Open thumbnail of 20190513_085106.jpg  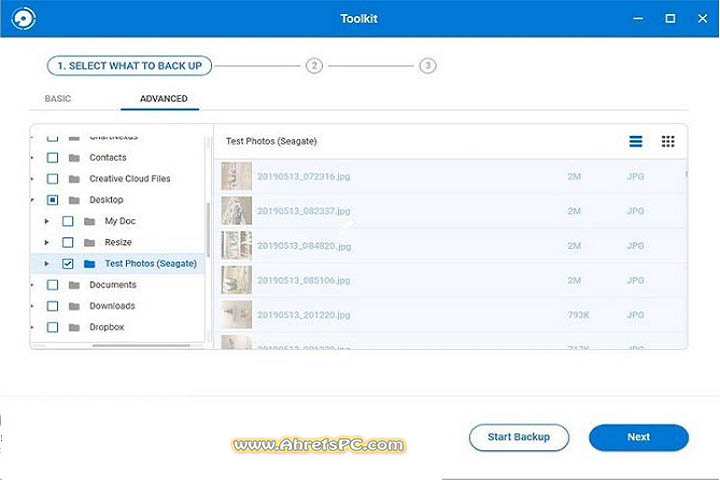236,280
